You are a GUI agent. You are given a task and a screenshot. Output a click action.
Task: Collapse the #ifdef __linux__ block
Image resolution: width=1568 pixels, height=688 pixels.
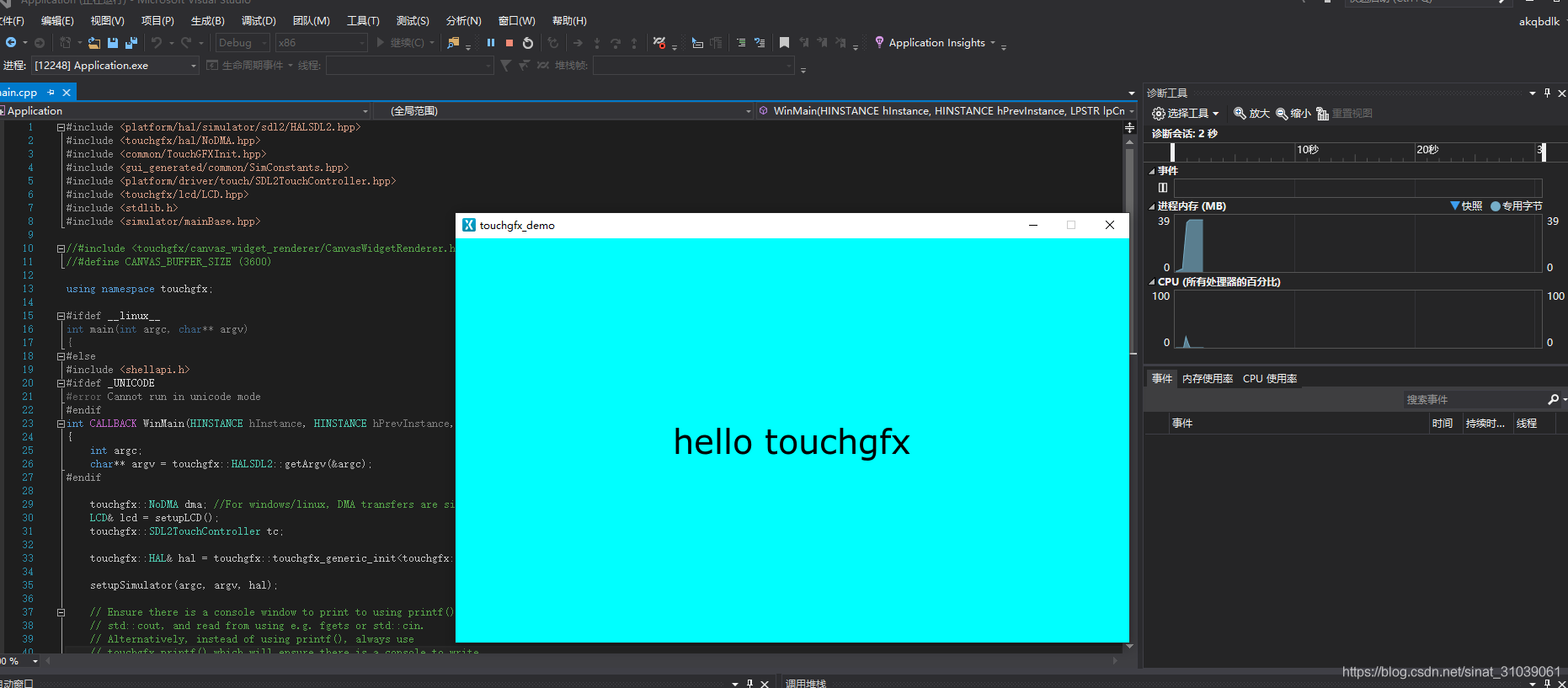point(61,316)
